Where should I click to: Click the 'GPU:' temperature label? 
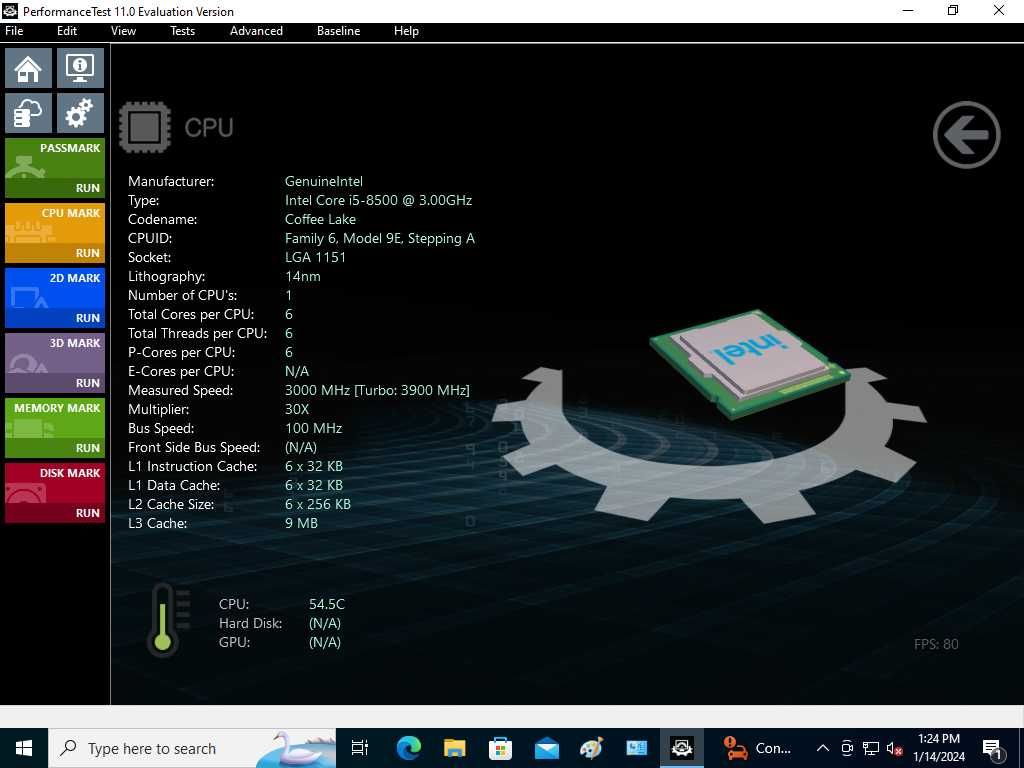point(234,642)
